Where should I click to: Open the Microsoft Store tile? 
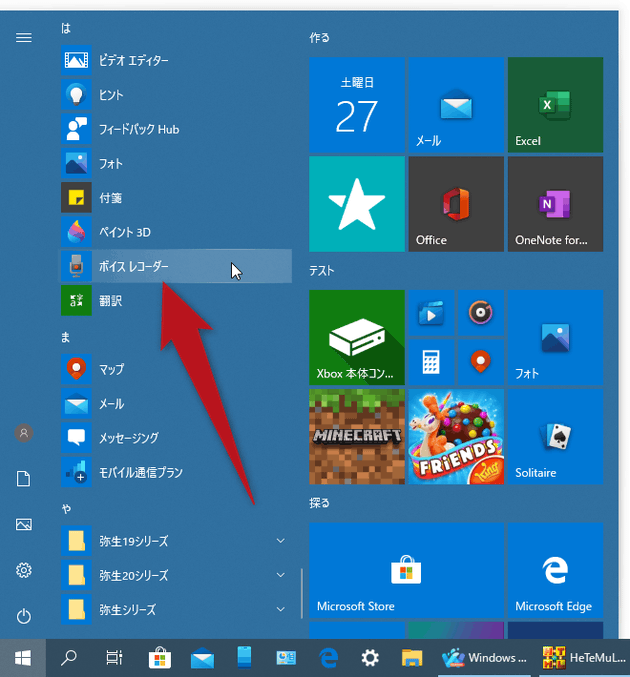tap(406, 570)
